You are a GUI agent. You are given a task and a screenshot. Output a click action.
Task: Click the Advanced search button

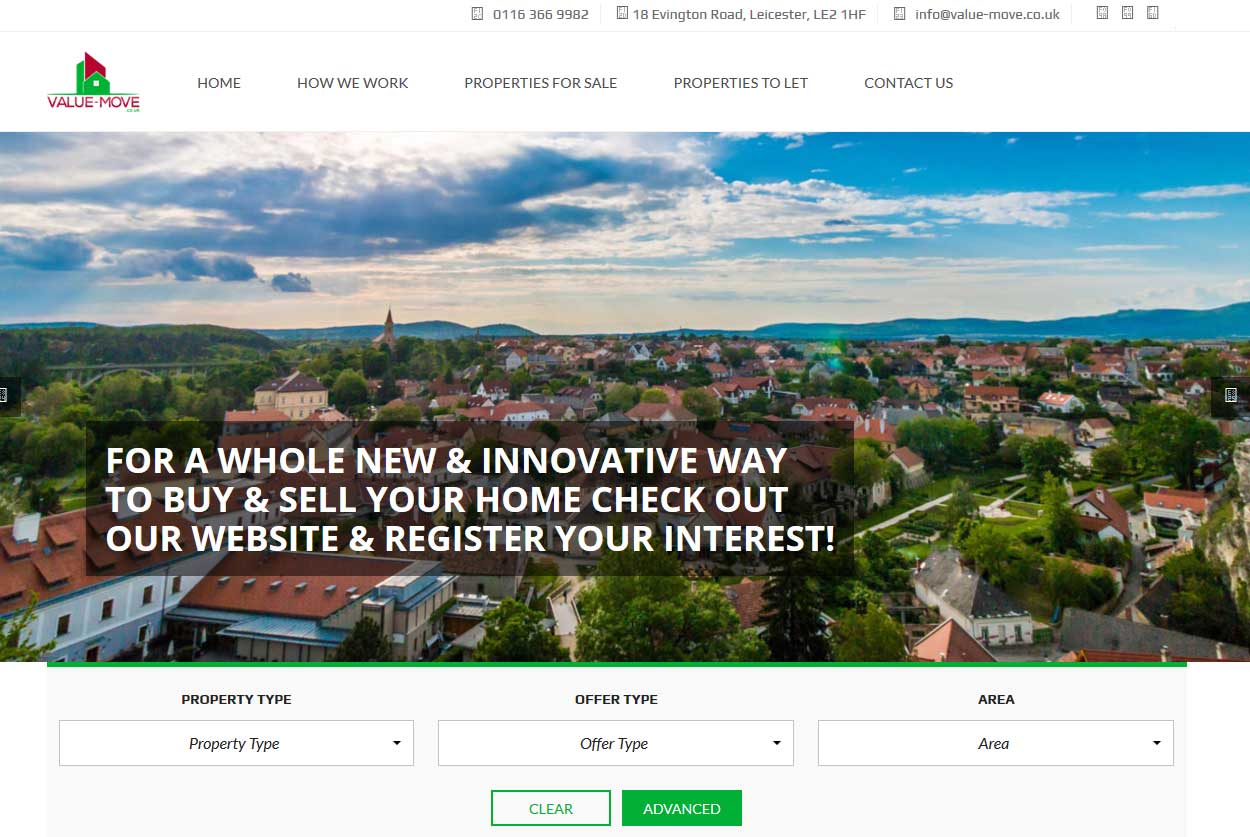(x=682, y=808)
